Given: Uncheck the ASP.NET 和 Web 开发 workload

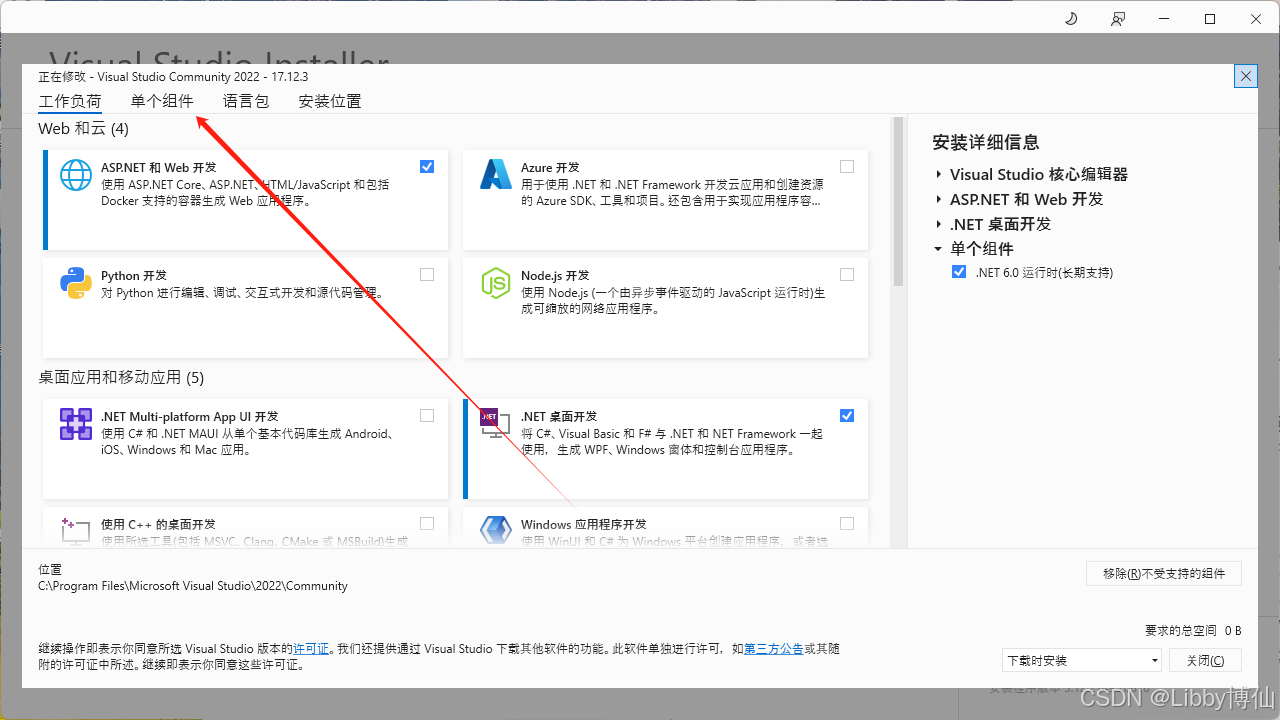Looking at the screenshot, I should point(427,167).
